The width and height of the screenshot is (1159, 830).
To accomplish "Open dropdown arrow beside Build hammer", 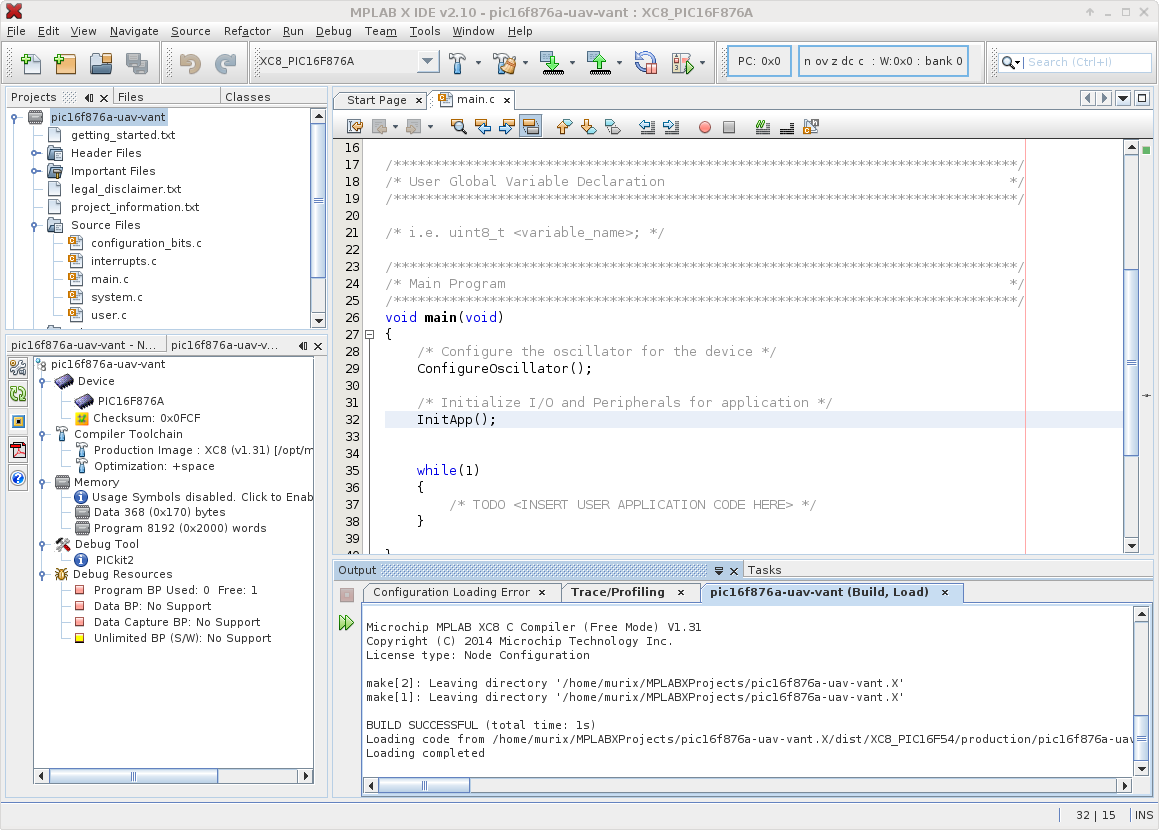I will pos(478,63).
